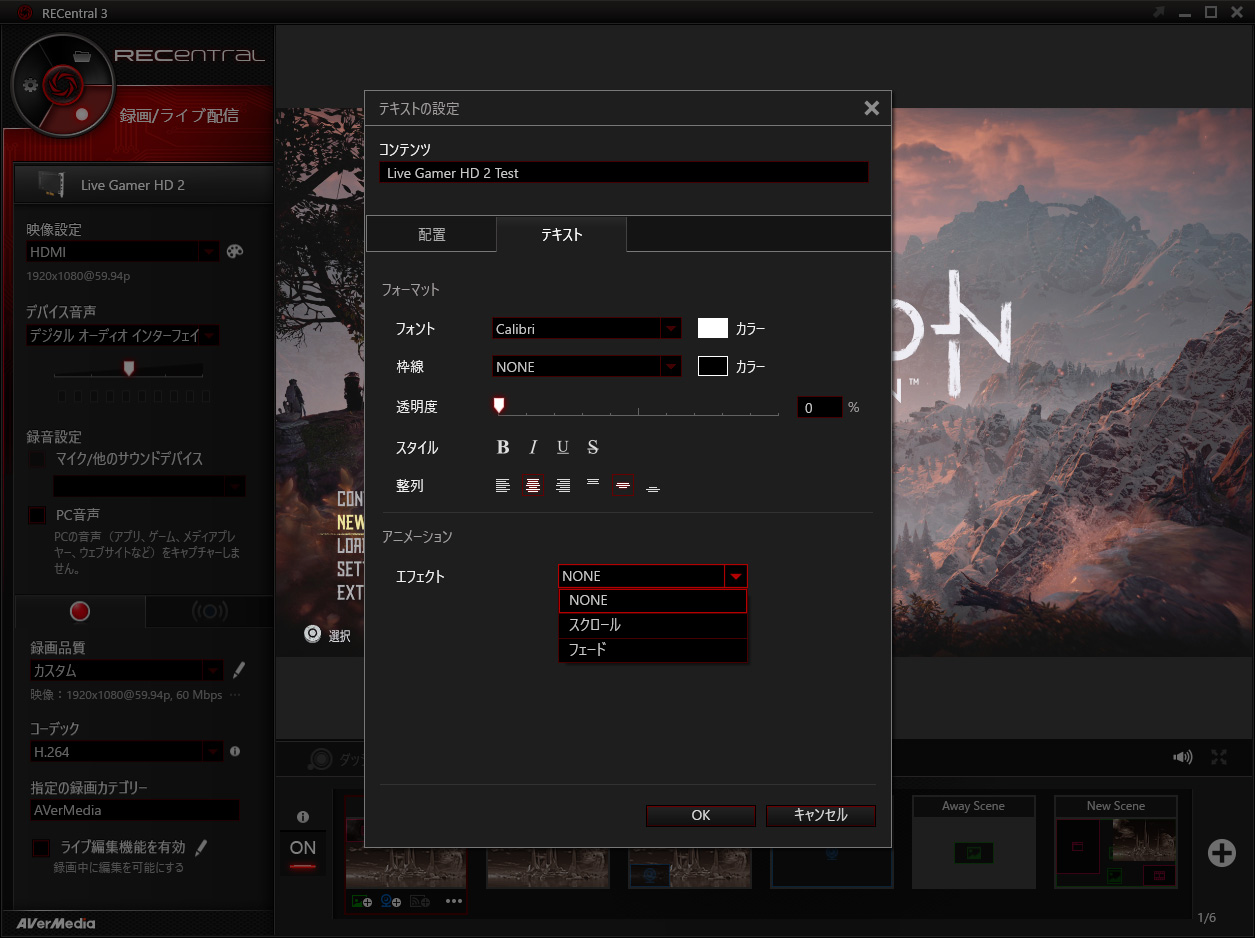Add a new scene with plus icon
The height and width of the screenshot is (938, 1255).
(x=1221, y=852)
